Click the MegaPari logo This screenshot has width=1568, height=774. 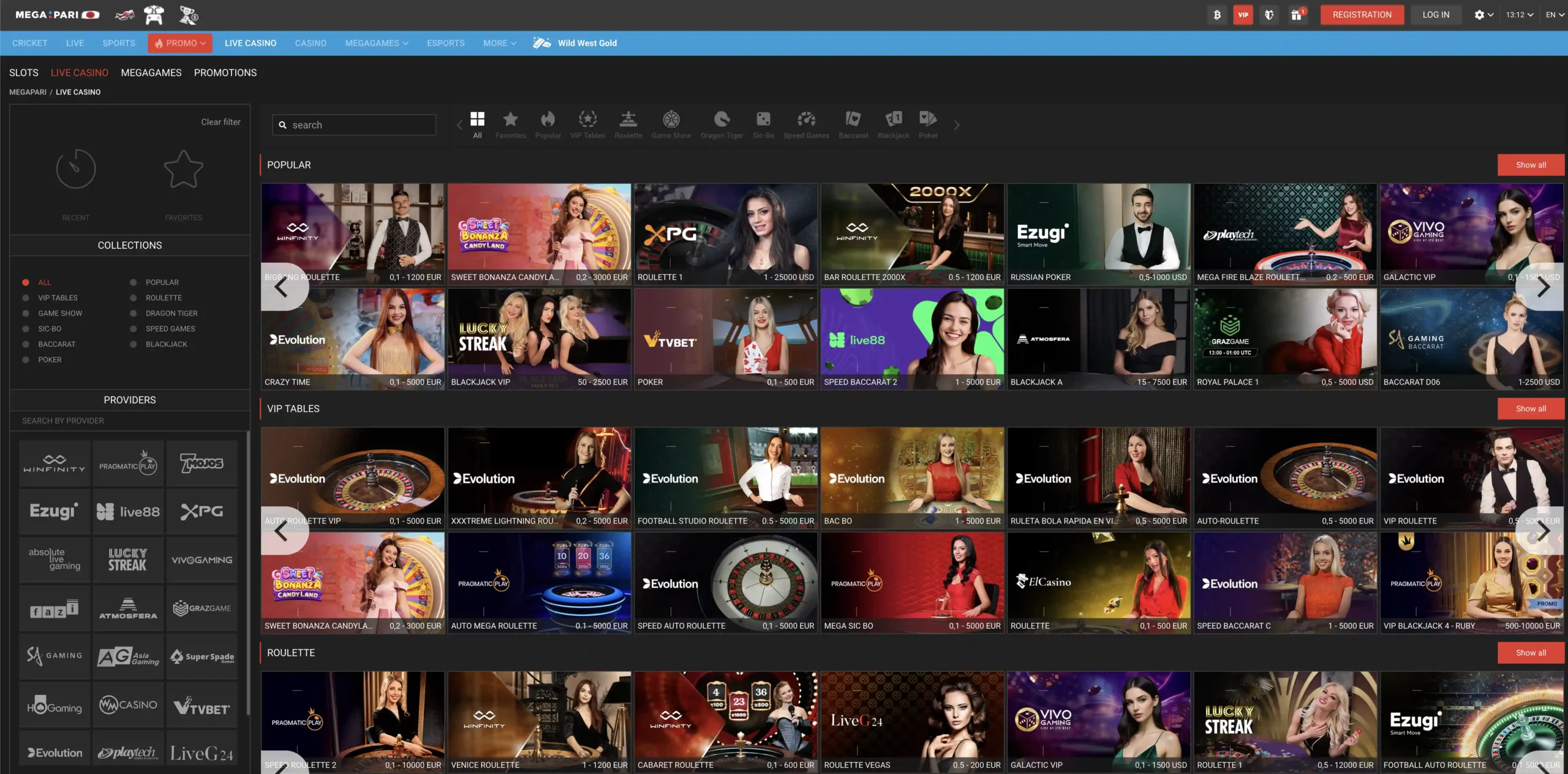(57, 15)
